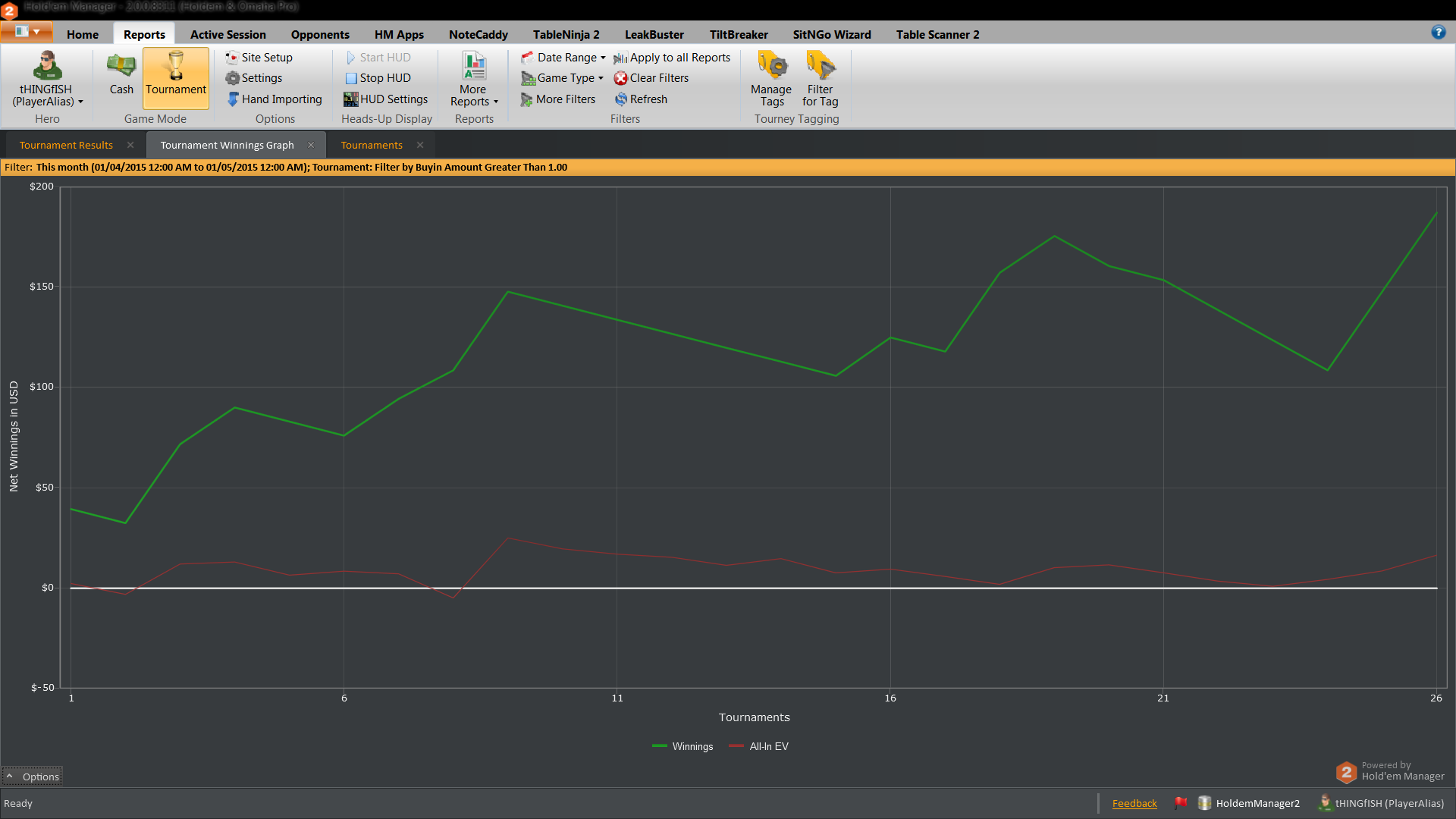Click the Hand Importing icon
The image size is (1456, 819).
[233, 99]
